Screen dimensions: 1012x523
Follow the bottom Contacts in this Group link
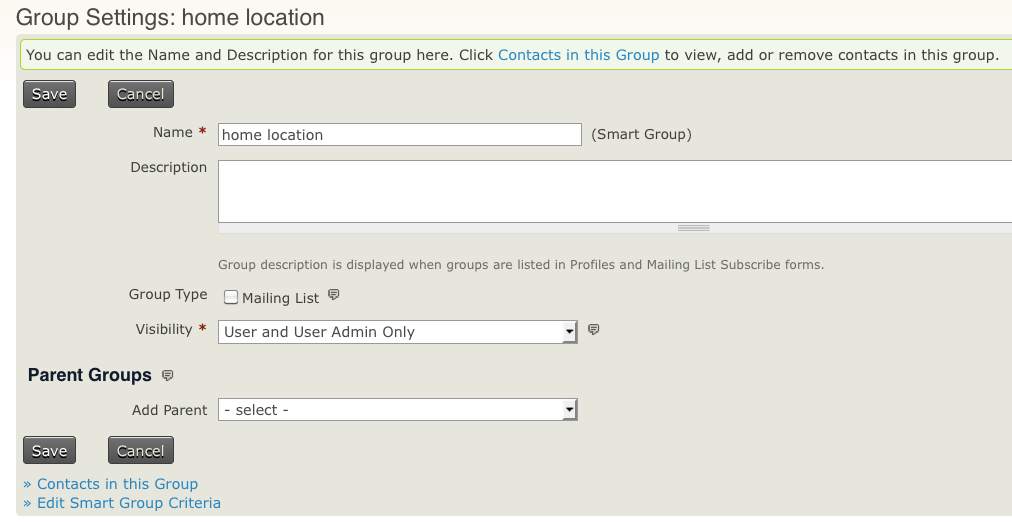pos(117,484)
